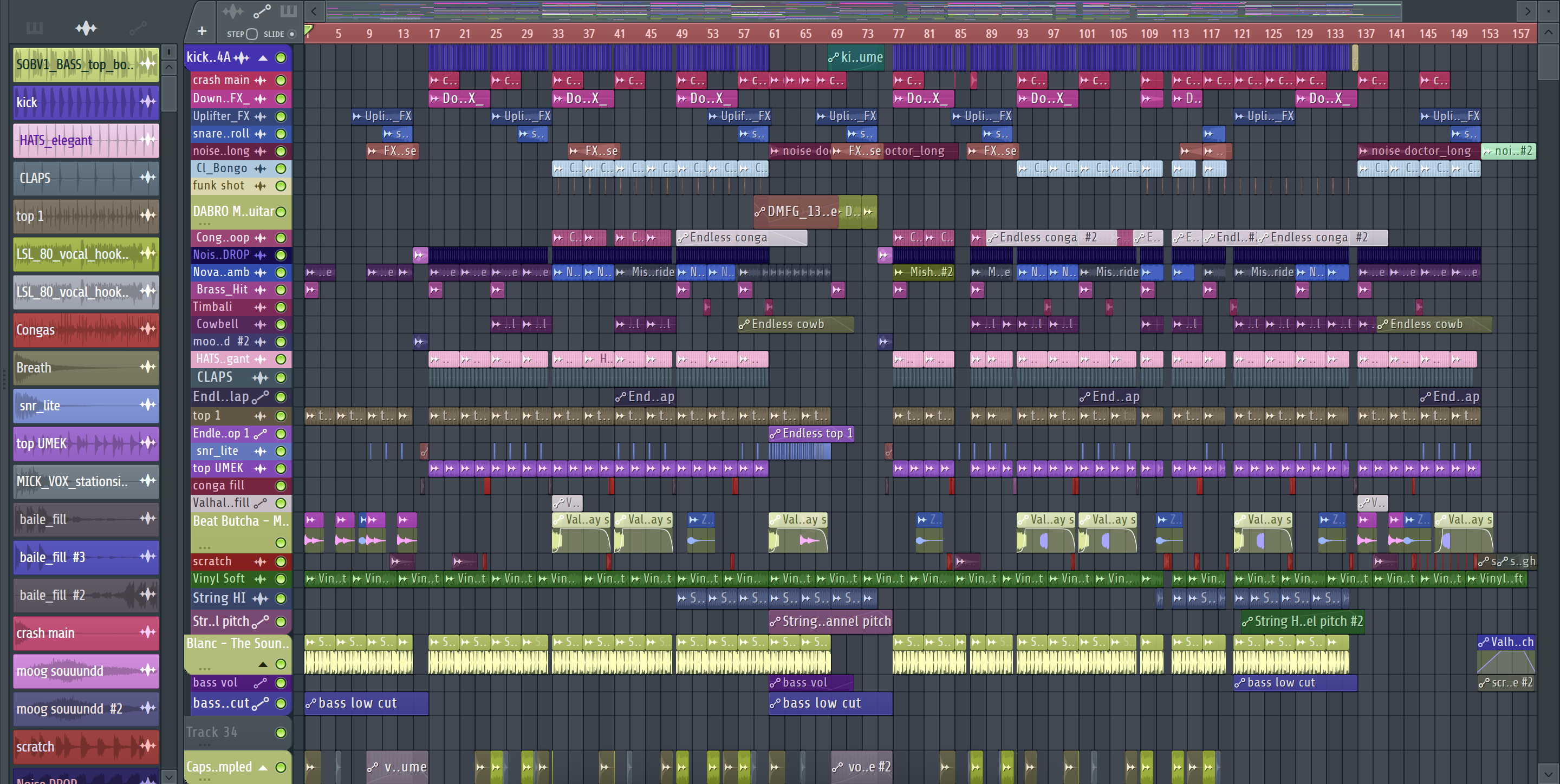The width and height of the screenshot is (1560, 784).
Task: Click bar 121 on the timeline ruler
Action: (1241, 34)
